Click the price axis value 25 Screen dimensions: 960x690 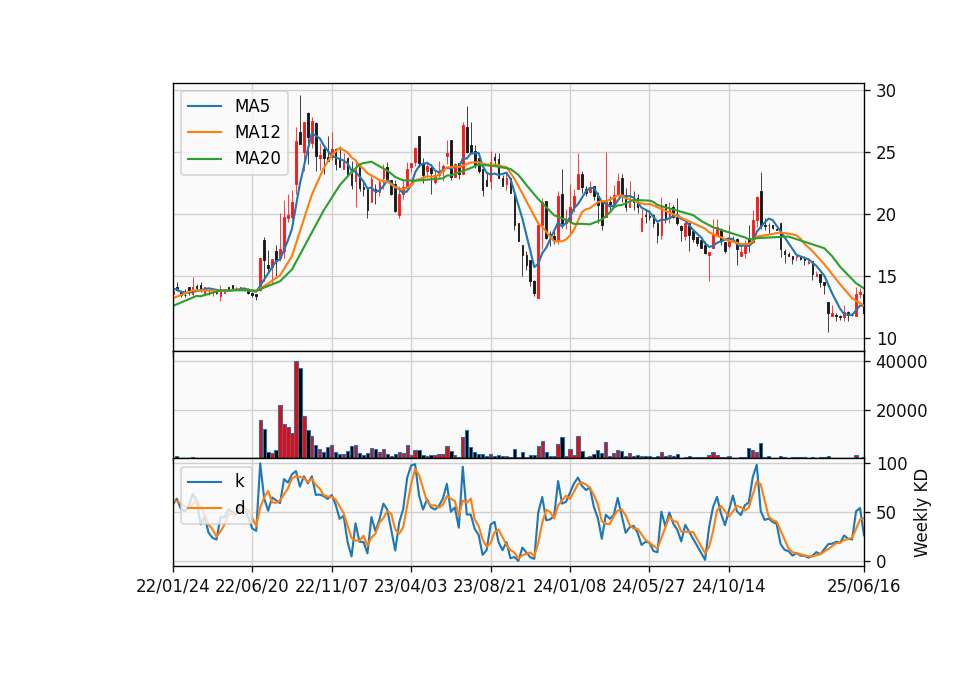pyautogui.click(x=885, y=153)
